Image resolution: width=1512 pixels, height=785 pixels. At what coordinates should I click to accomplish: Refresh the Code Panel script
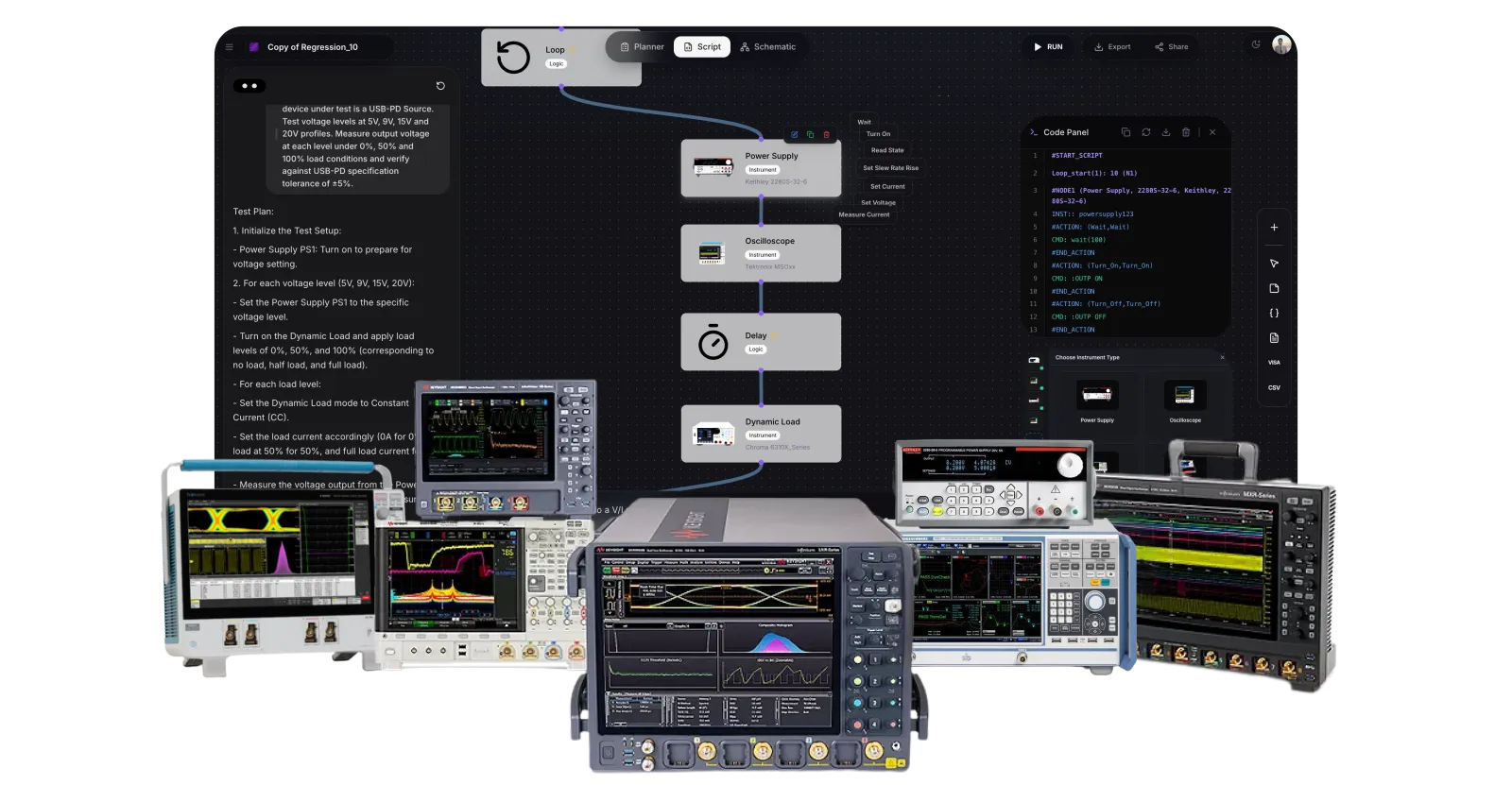tap(1146, 132)
